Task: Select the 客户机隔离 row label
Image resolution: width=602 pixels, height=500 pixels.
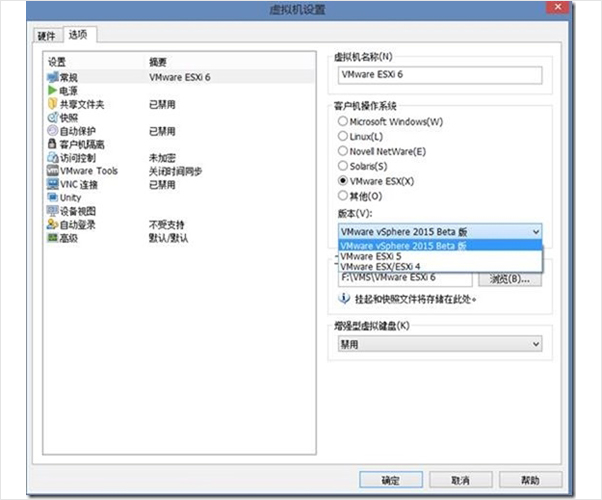Action: [x=82, y=144]
